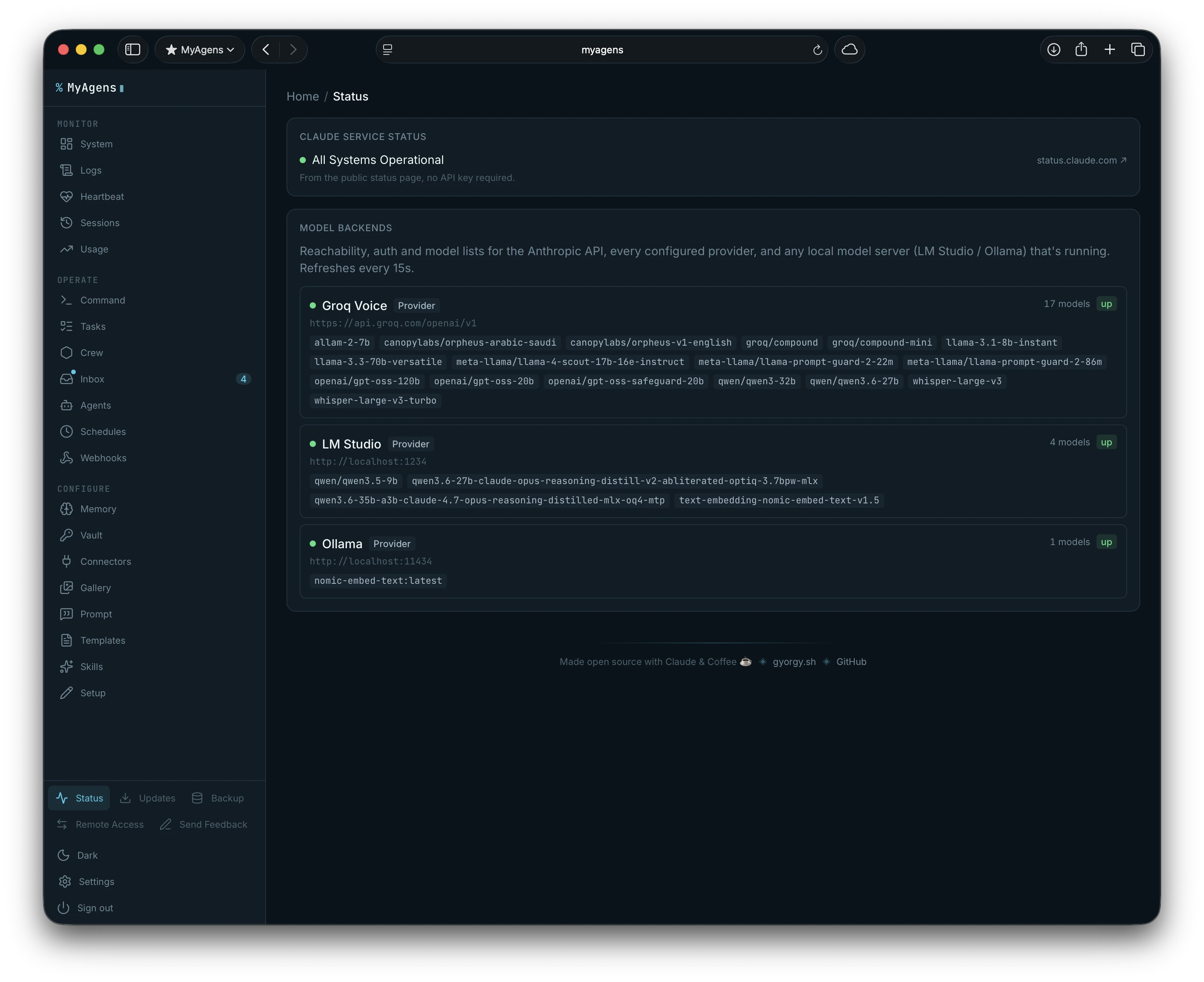This screenshot has height=982, width=1204.
Task: Open the Webhooks page
Action: [93, 458]
